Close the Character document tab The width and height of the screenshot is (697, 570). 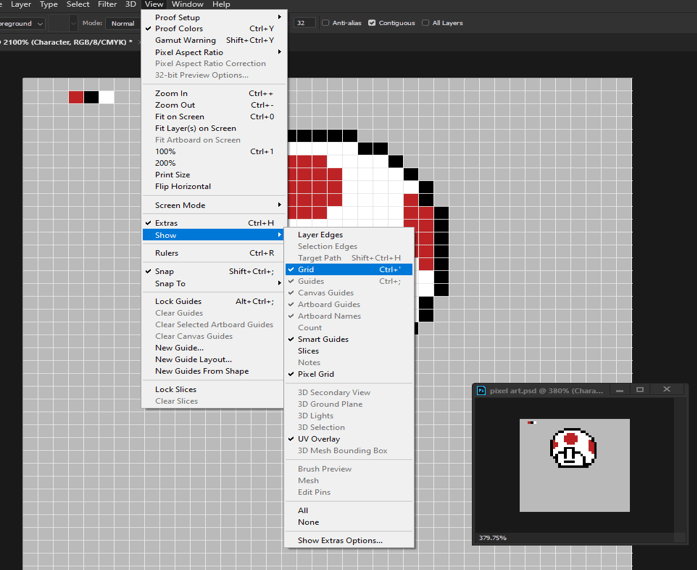(x=140, y=42)
